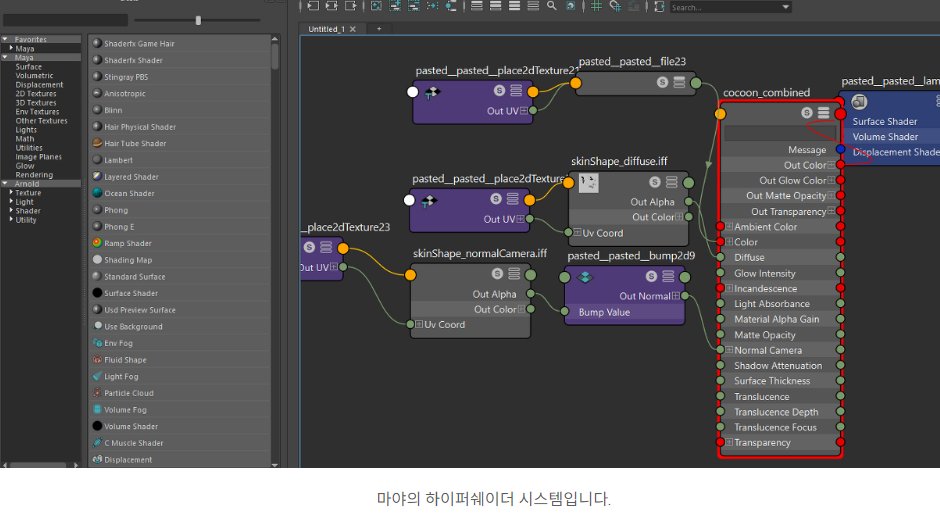Toggle solo S on skinShape_normalCamera.iff node
The height and width of the screenshot is (517, 940).
pos(497,273)
